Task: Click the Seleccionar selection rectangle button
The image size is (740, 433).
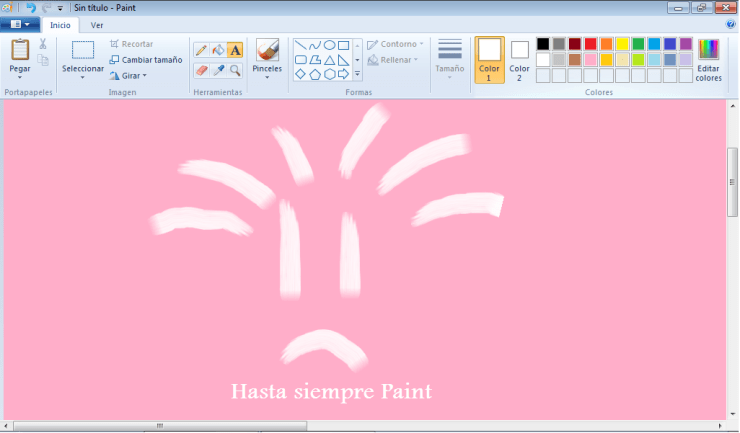Action: point(83,50)
